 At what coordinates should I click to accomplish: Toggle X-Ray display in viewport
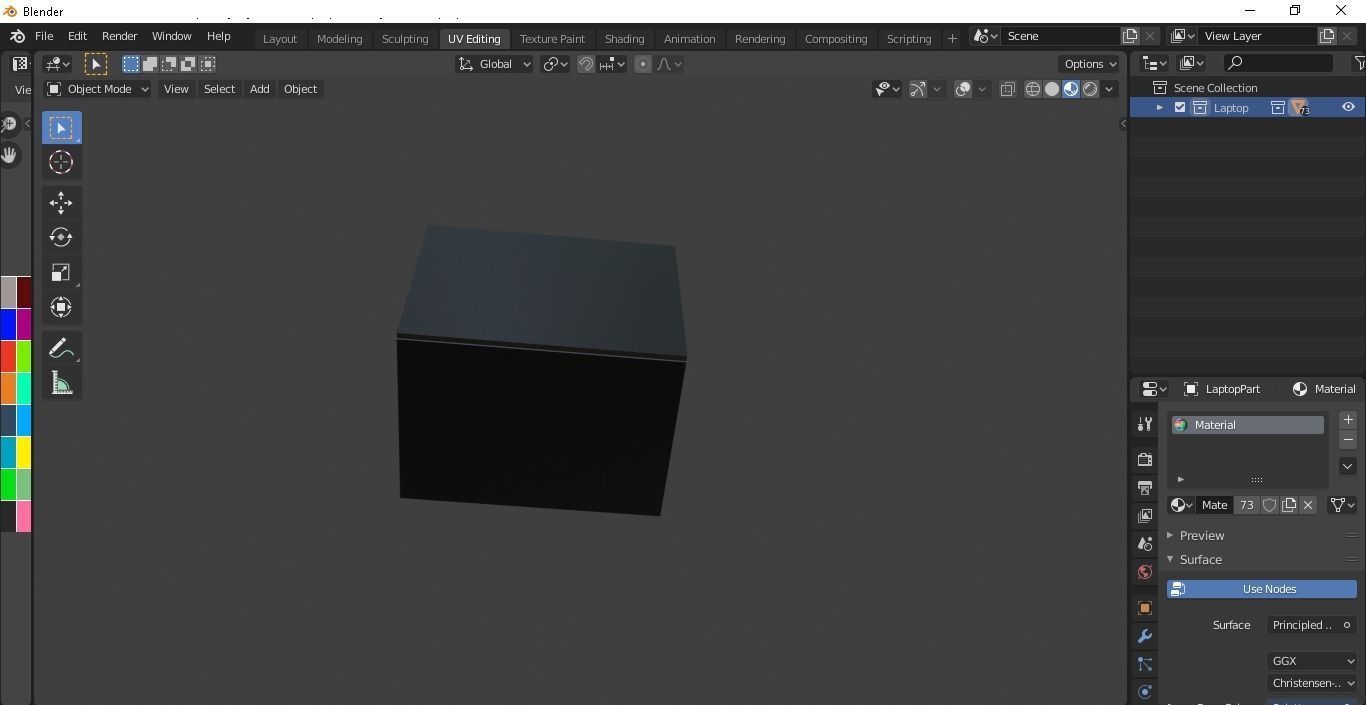click(x=1007, y=89)
